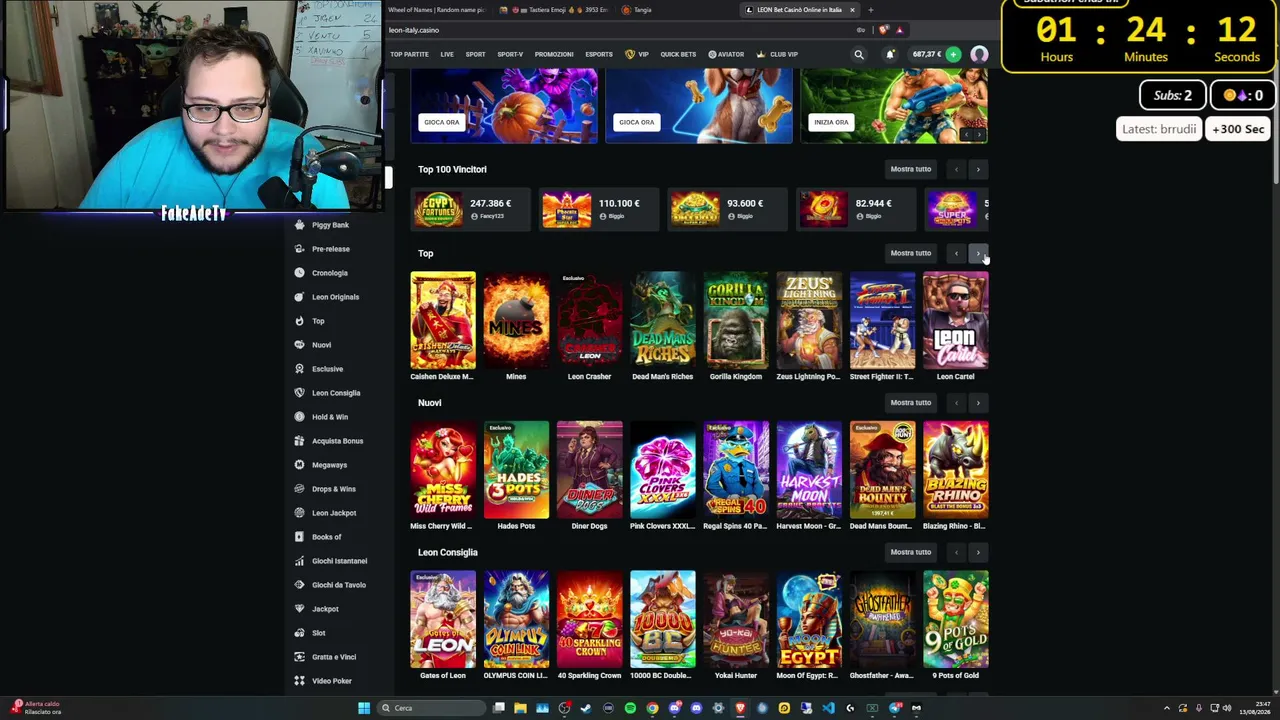Go to next page of Top 100 Vincitori

click(978, 169)
